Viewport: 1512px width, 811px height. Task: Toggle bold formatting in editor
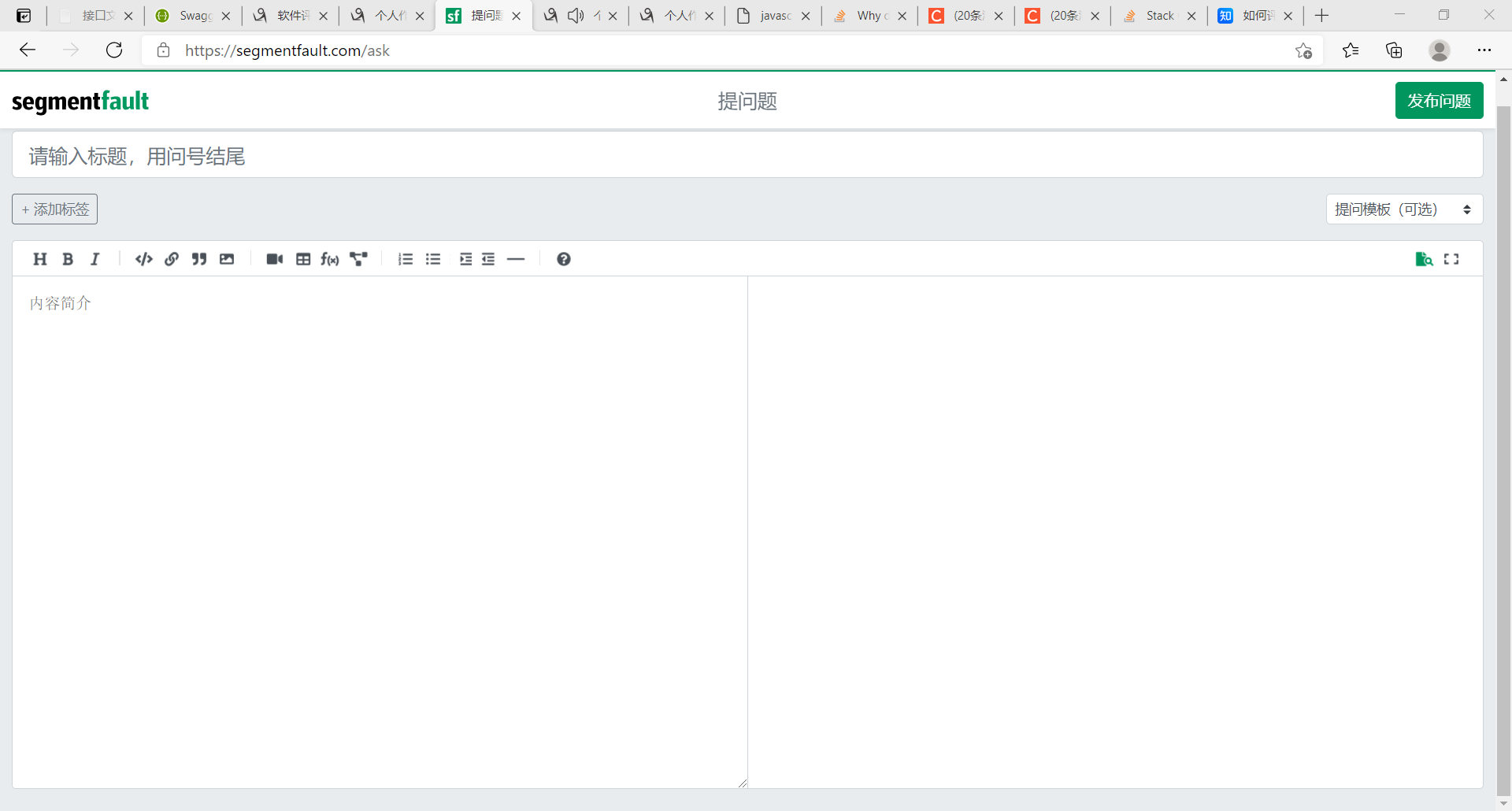(68, 259)
